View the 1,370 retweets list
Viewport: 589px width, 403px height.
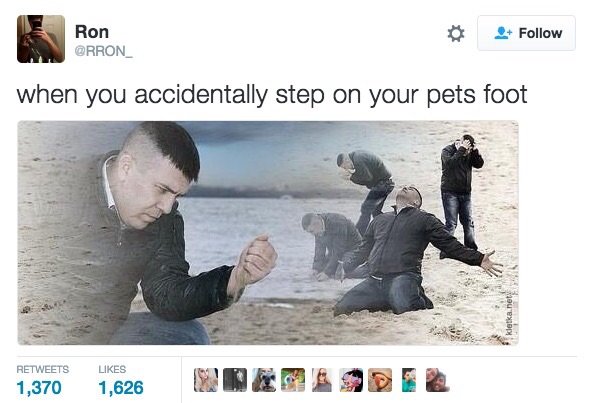42,380
